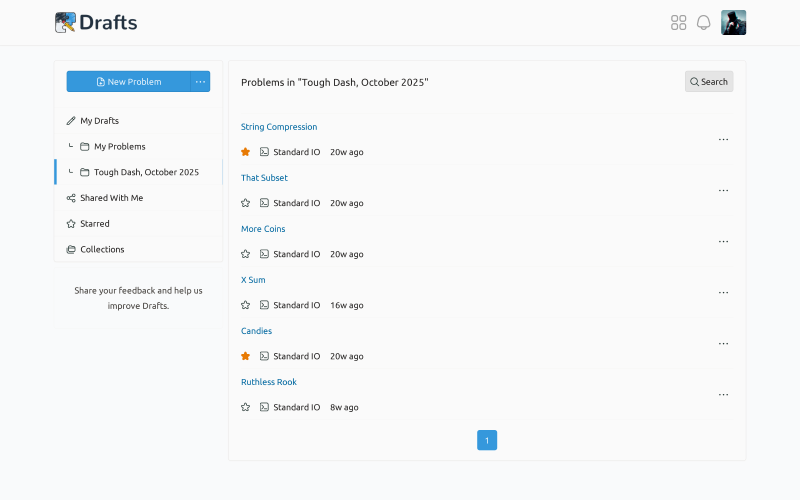
Task: Open the apps grid icon
Action: click(x=678, y=22)
